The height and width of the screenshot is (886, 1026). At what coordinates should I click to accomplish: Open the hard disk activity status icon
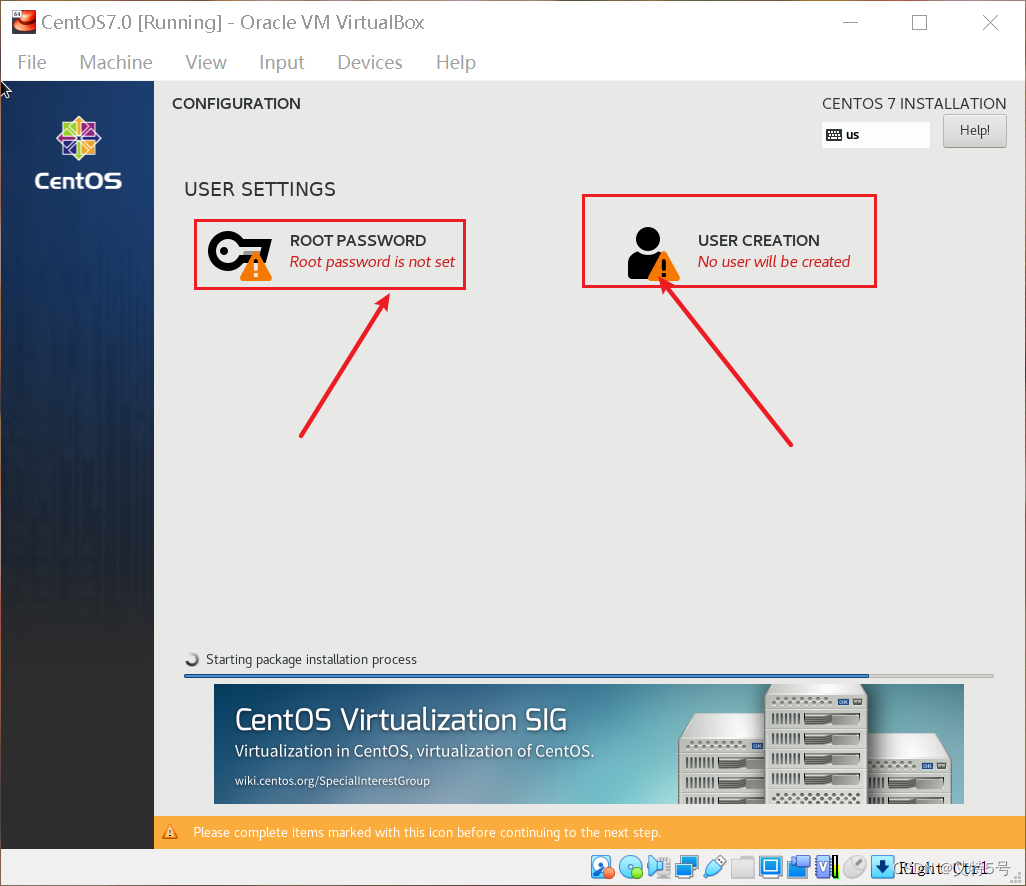click(x=602, y=867)
